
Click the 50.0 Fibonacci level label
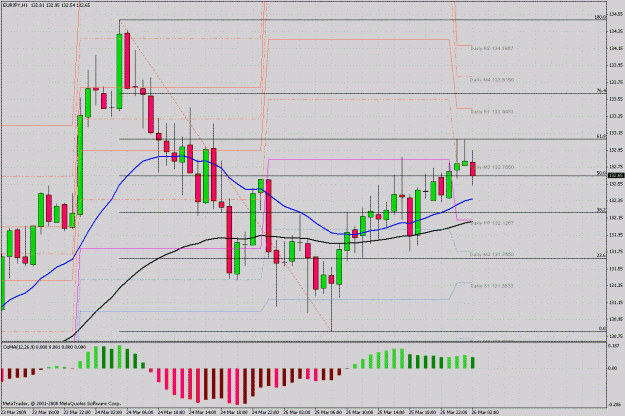click(x=601, y=173)
